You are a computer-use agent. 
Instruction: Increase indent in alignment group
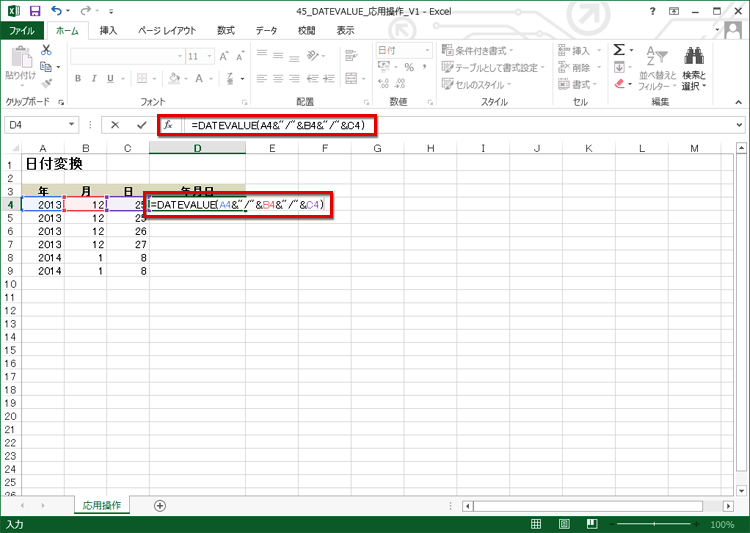[x=329, y=78]
